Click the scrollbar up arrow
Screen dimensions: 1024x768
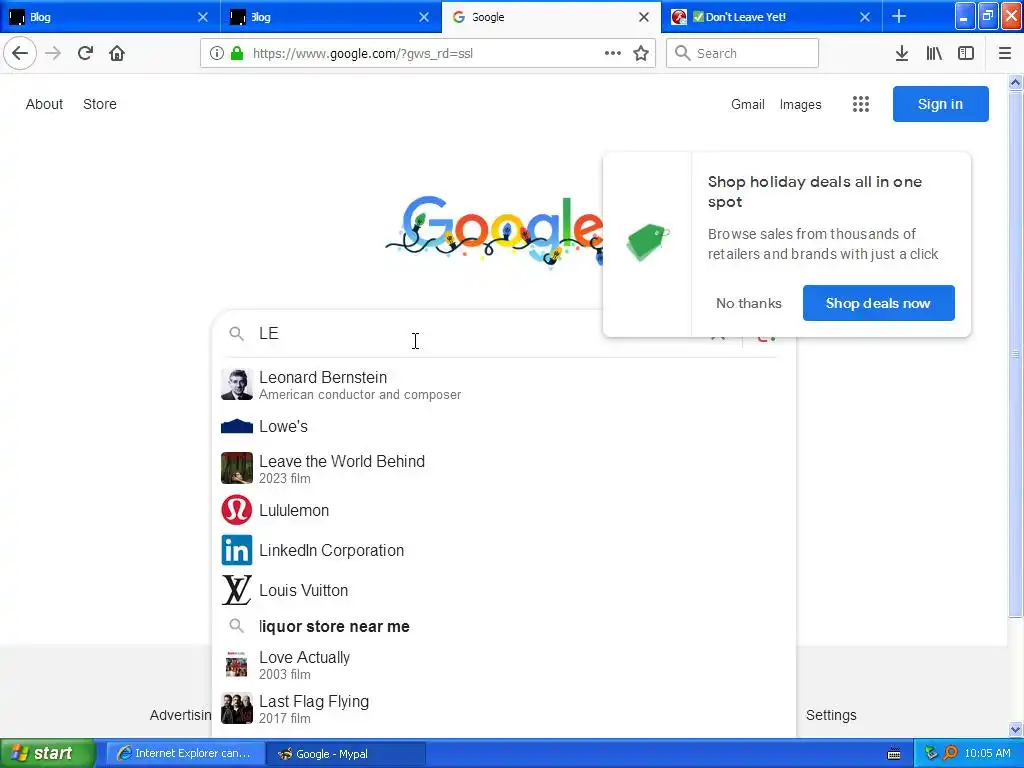1015,82
